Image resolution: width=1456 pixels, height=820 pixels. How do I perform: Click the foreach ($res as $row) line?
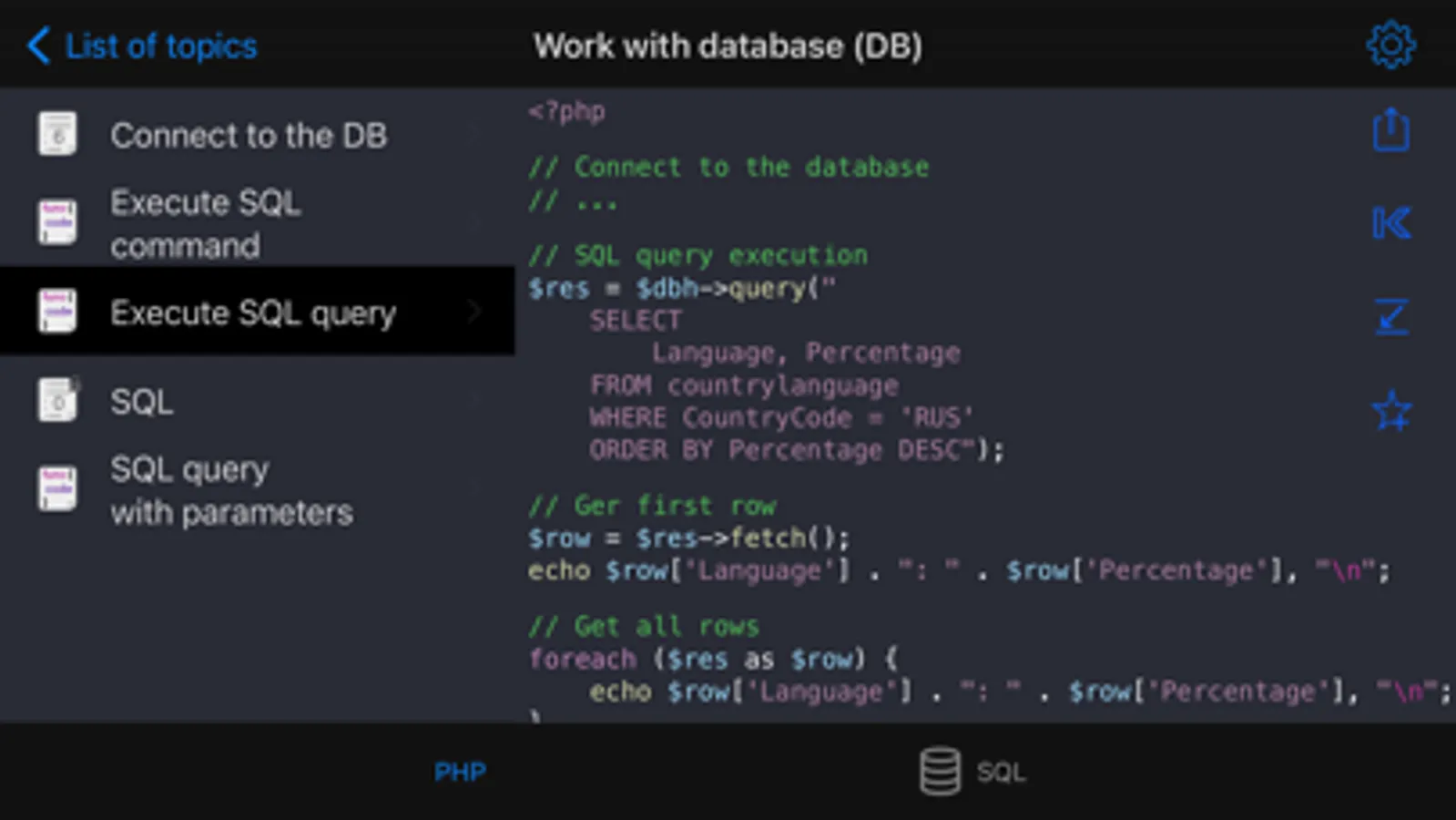pos(713,659)
